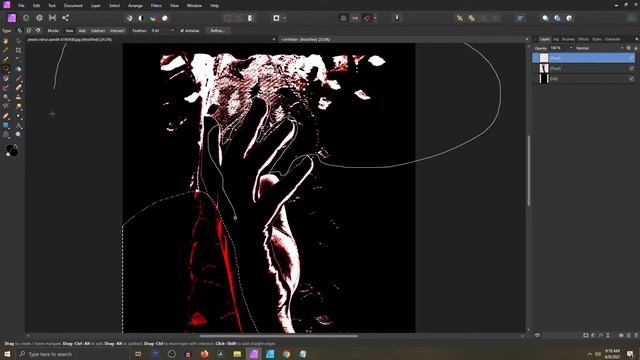This screenshot has width=640, height=360.
Task: Select the blue Rectangle shape tool
Action: (x=6, y=125)
